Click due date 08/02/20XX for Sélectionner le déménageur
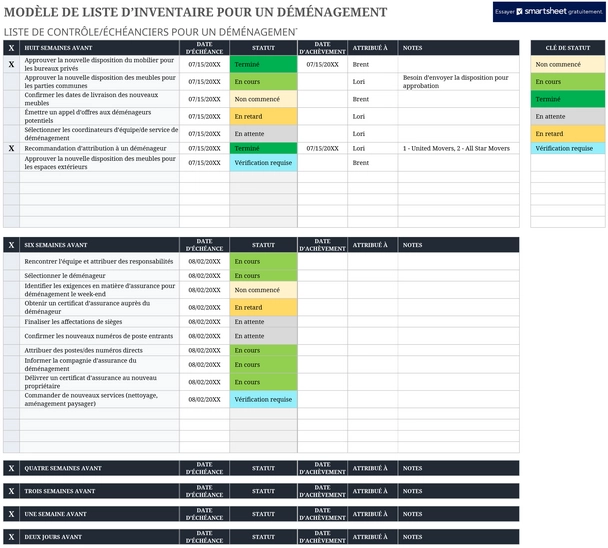608x548 pixels. [204, 276]
